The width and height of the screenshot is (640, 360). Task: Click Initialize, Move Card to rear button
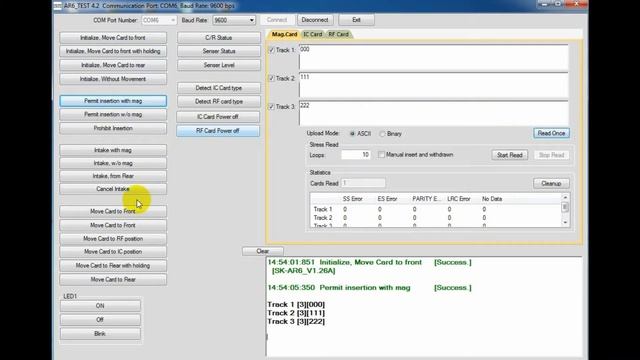(x=113, y=65)
